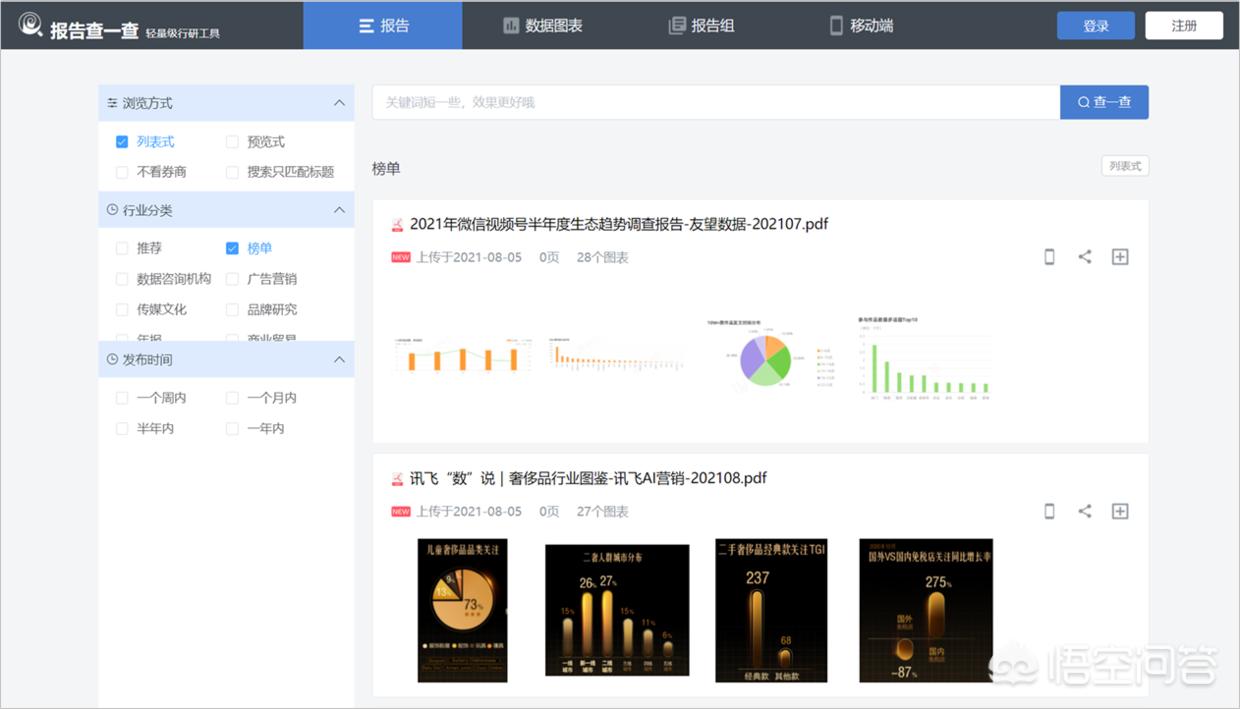Open the 报告 tab

(383, 25)
